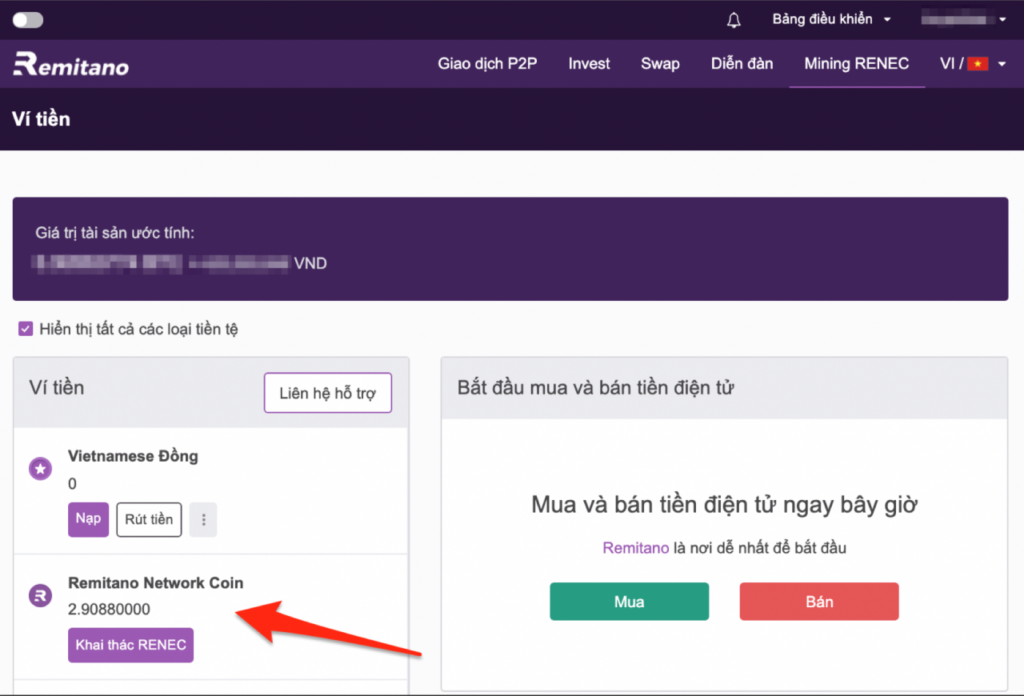The width and height of the screenshot is (1024, 696).
Task: Click the green Mua button
Action: 629,601
